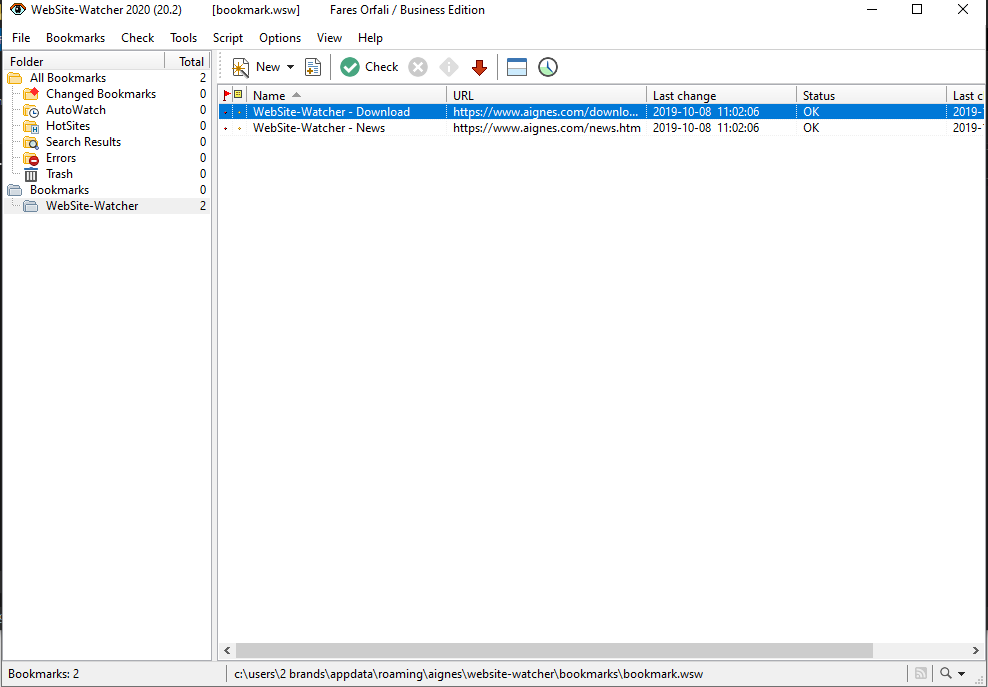Click the add-bookmark page icon with plus
The image size is (988, 687).
tap(313, 67)
